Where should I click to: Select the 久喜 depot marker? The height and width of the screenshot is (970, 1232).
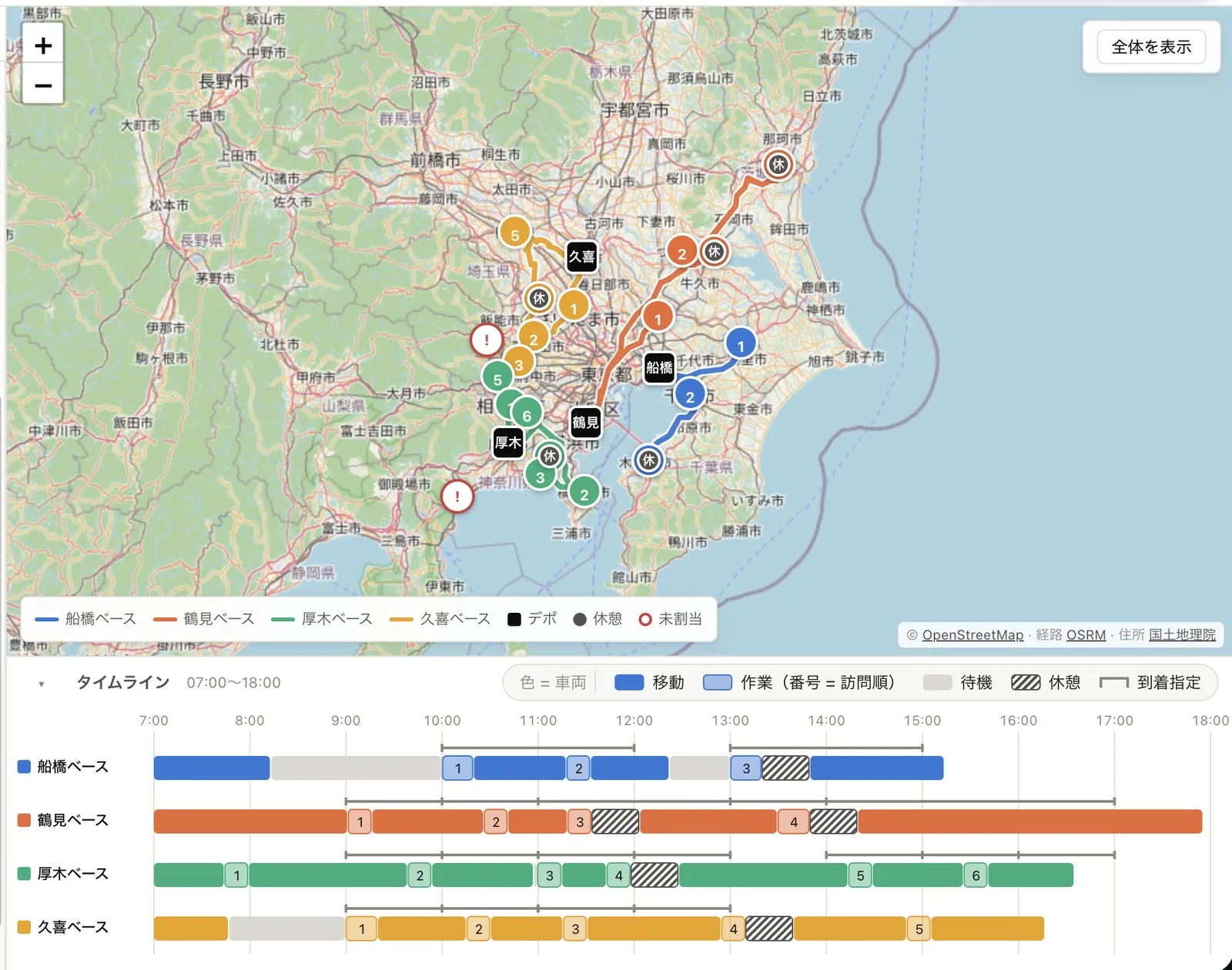pos(581,256)
